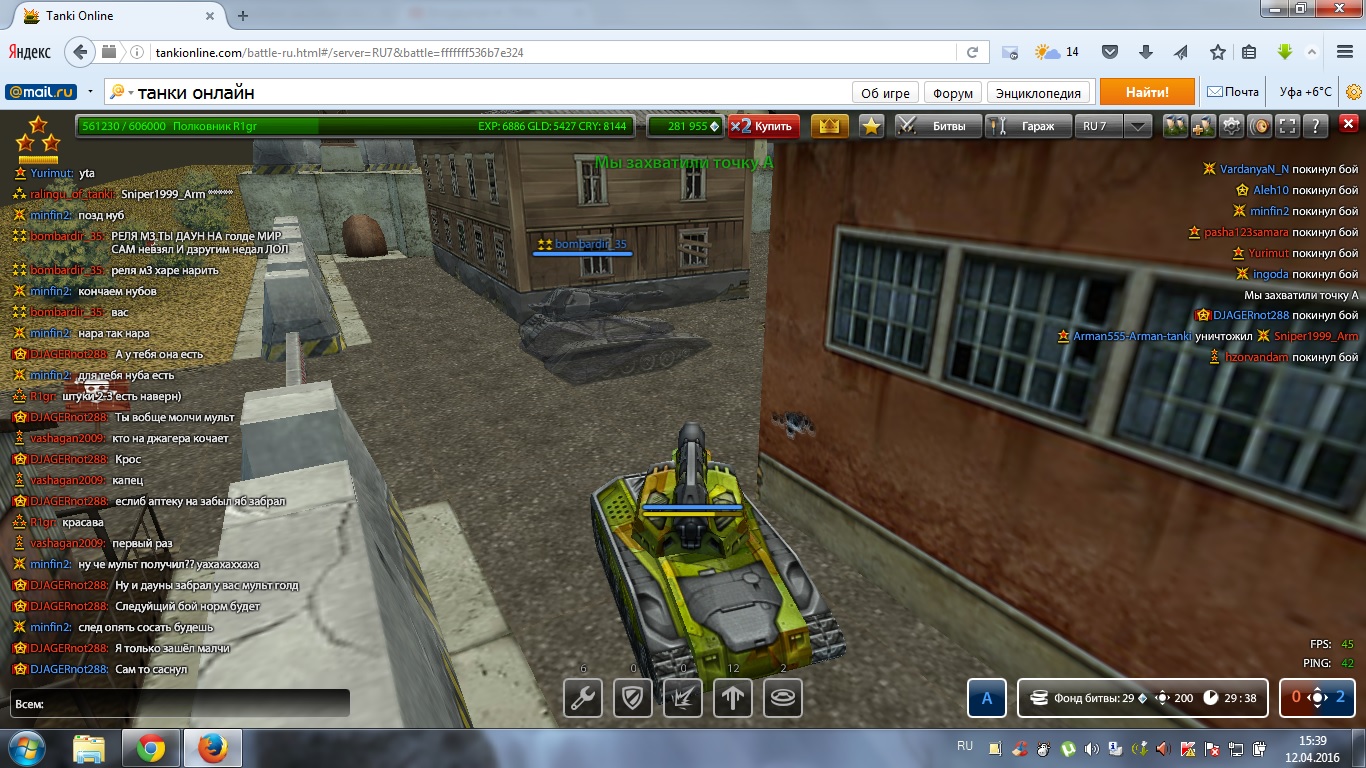The image size is (1366, 768).
Task: Open the @mail.ru logo button
Action: coord(41,92)
